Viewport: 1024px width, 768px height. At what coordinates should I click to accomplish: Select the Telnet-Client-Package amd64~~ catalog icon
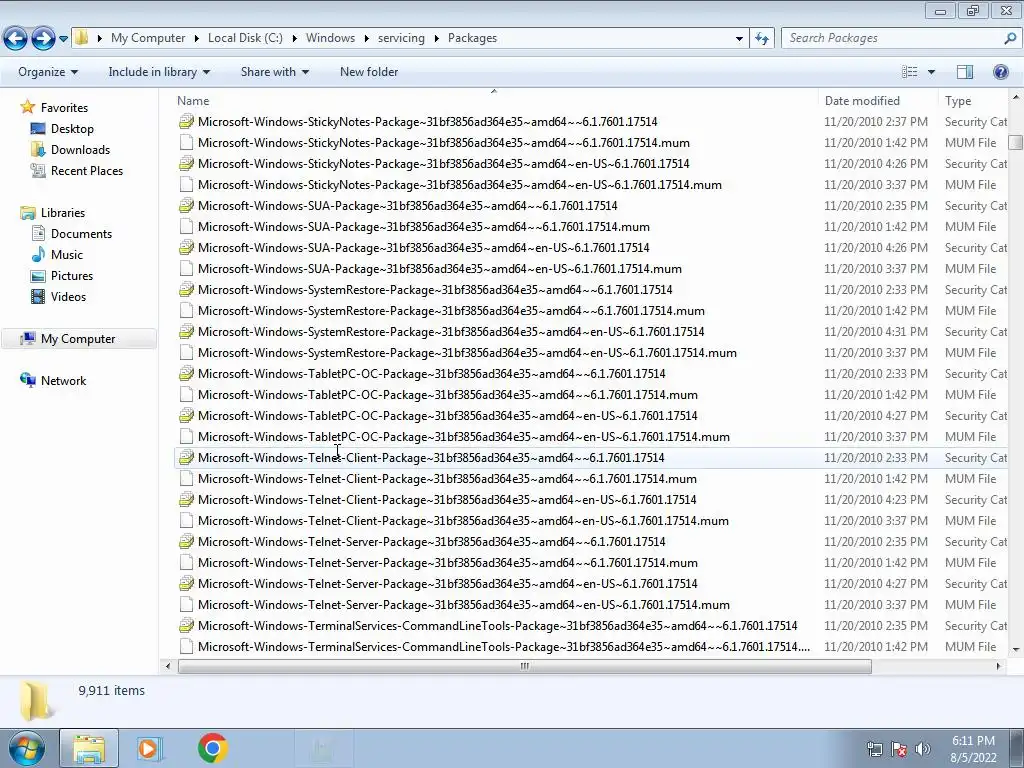click(x=186, y=457)
